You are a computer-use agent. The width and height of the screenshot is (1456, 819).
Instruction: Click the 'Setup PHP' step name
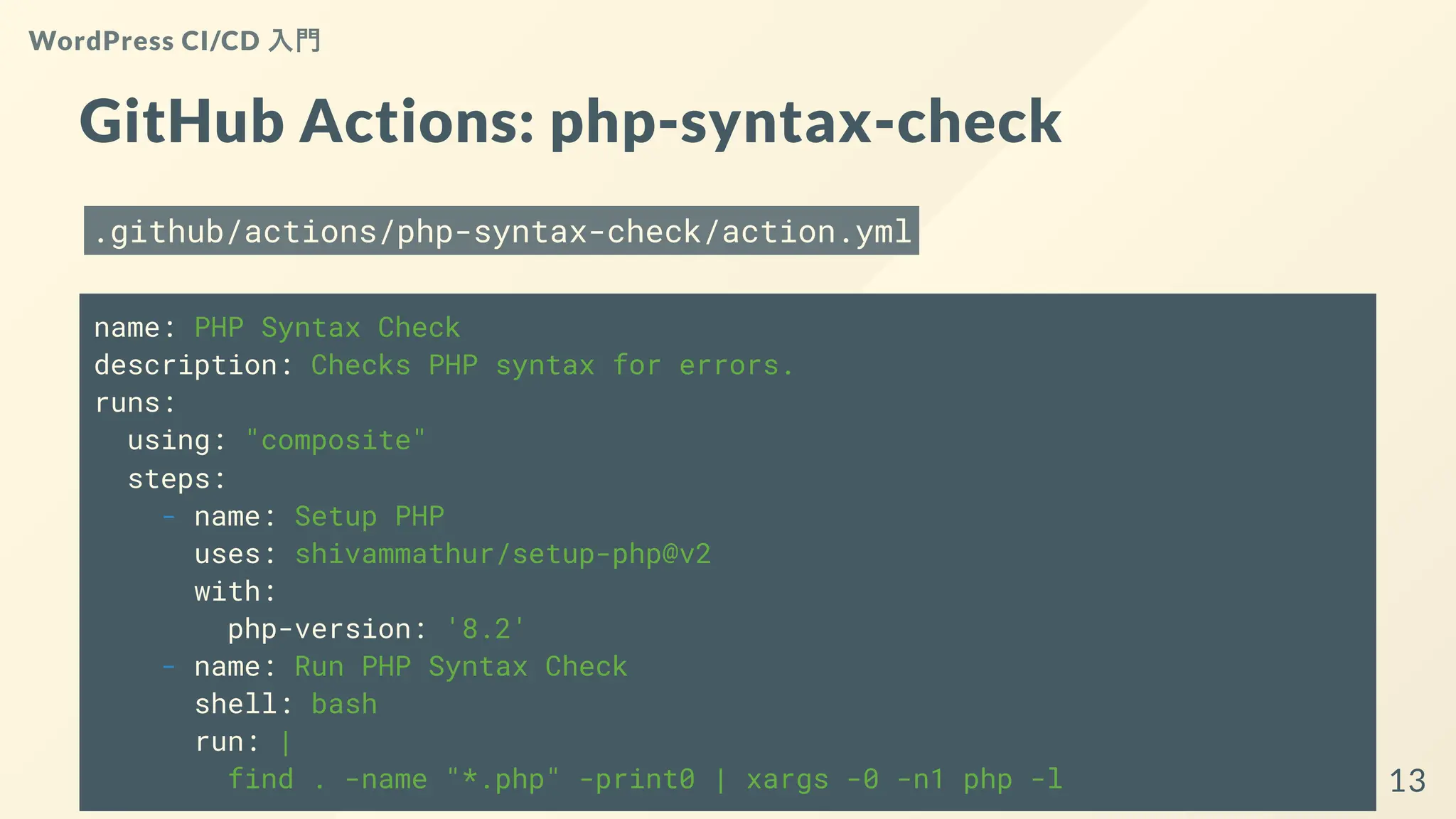370,516
